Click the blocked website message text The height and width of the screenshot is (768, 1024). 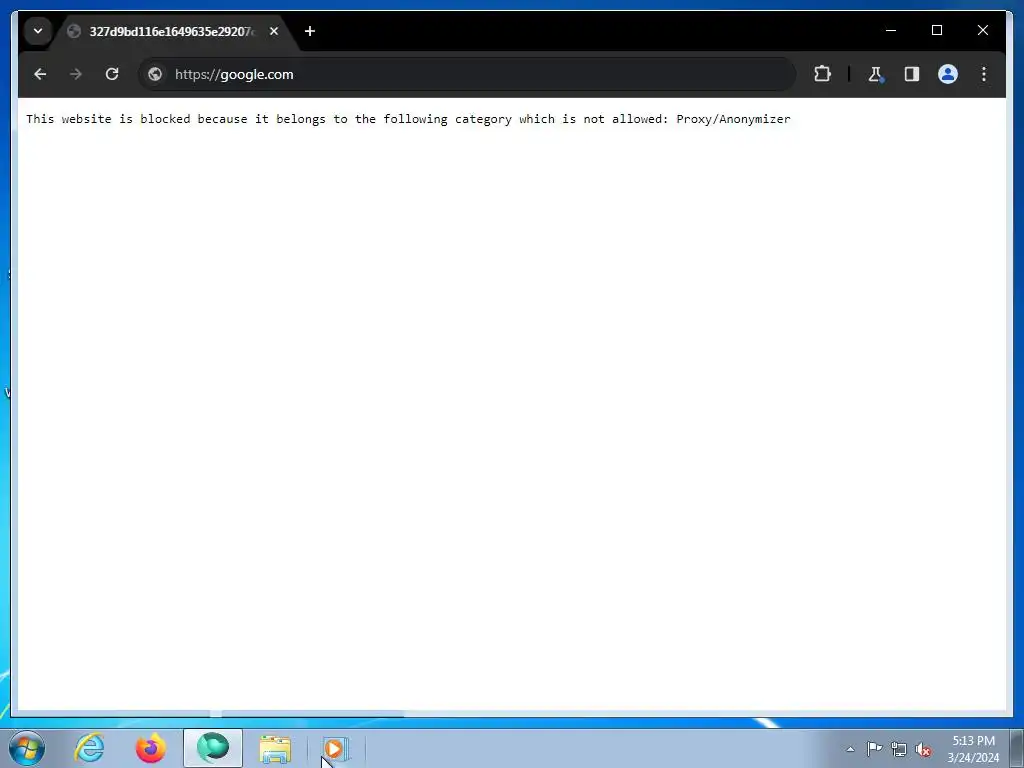click(x=408, y=119)
